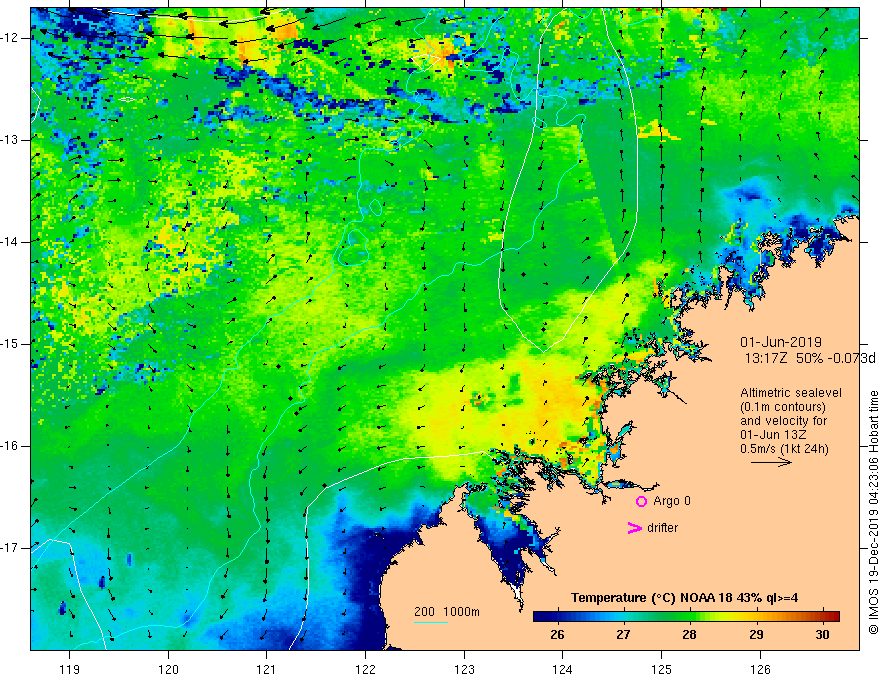The width and height of the screenshot is (880, 680).
Task: Click the colorbar value 26
Action: coord(557,635)
